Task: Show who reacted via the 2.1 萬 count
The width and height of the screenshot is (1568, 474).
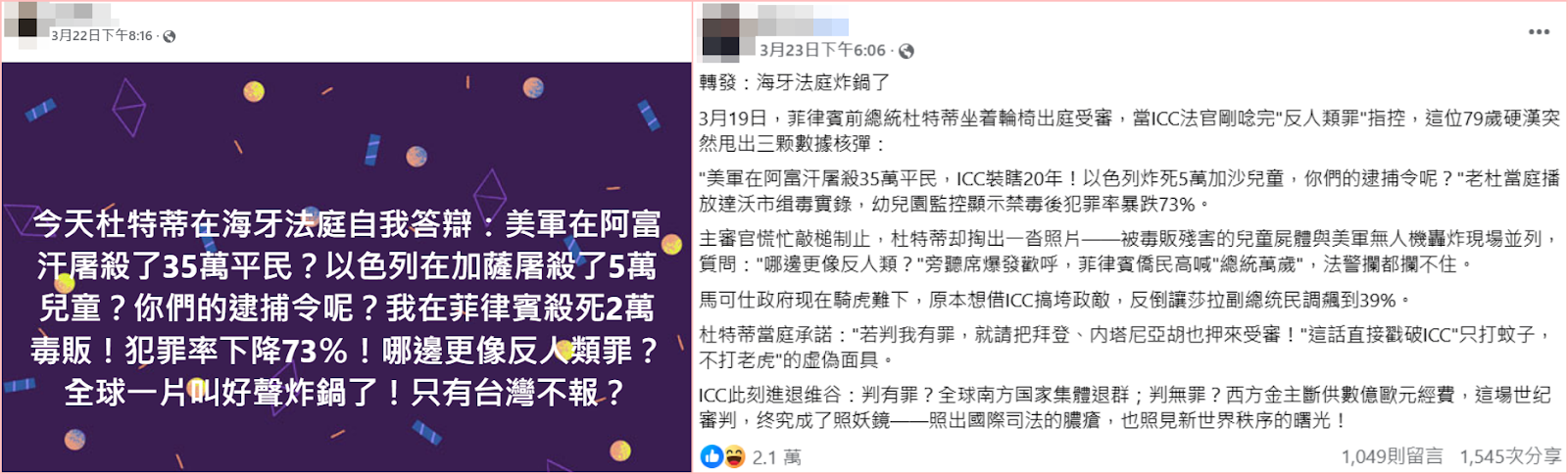Action: coord(777,457)
